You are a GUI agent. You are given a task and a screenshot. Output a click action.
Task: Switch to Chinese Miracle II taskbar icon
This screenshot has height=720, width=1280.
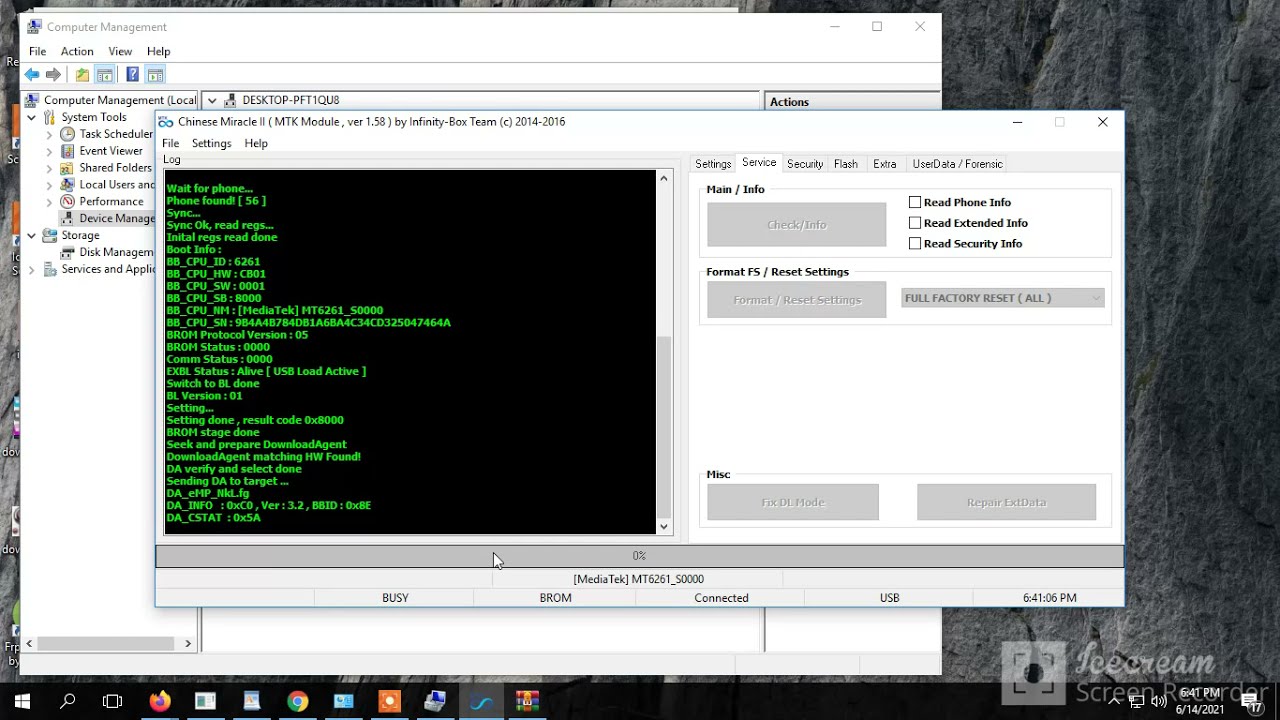482,701
